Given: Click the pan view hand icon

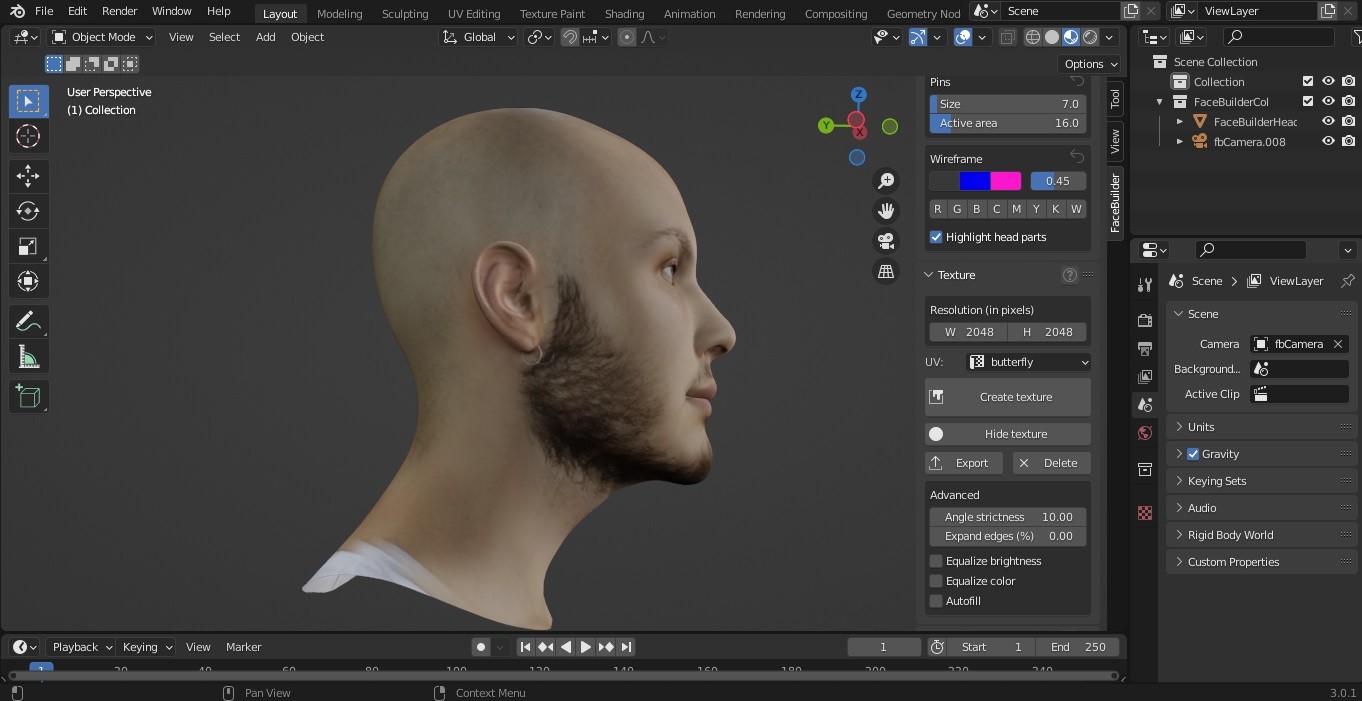Looking at the screenshot, I should [886, 210].
